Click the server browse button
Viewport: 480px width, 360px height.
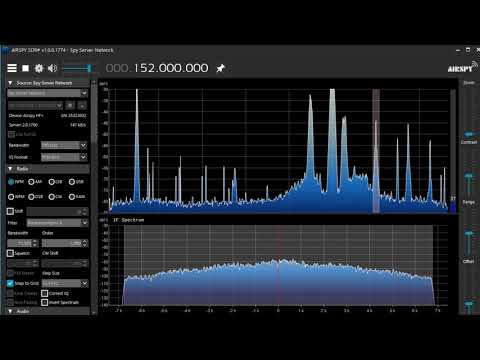coord(82,106)
